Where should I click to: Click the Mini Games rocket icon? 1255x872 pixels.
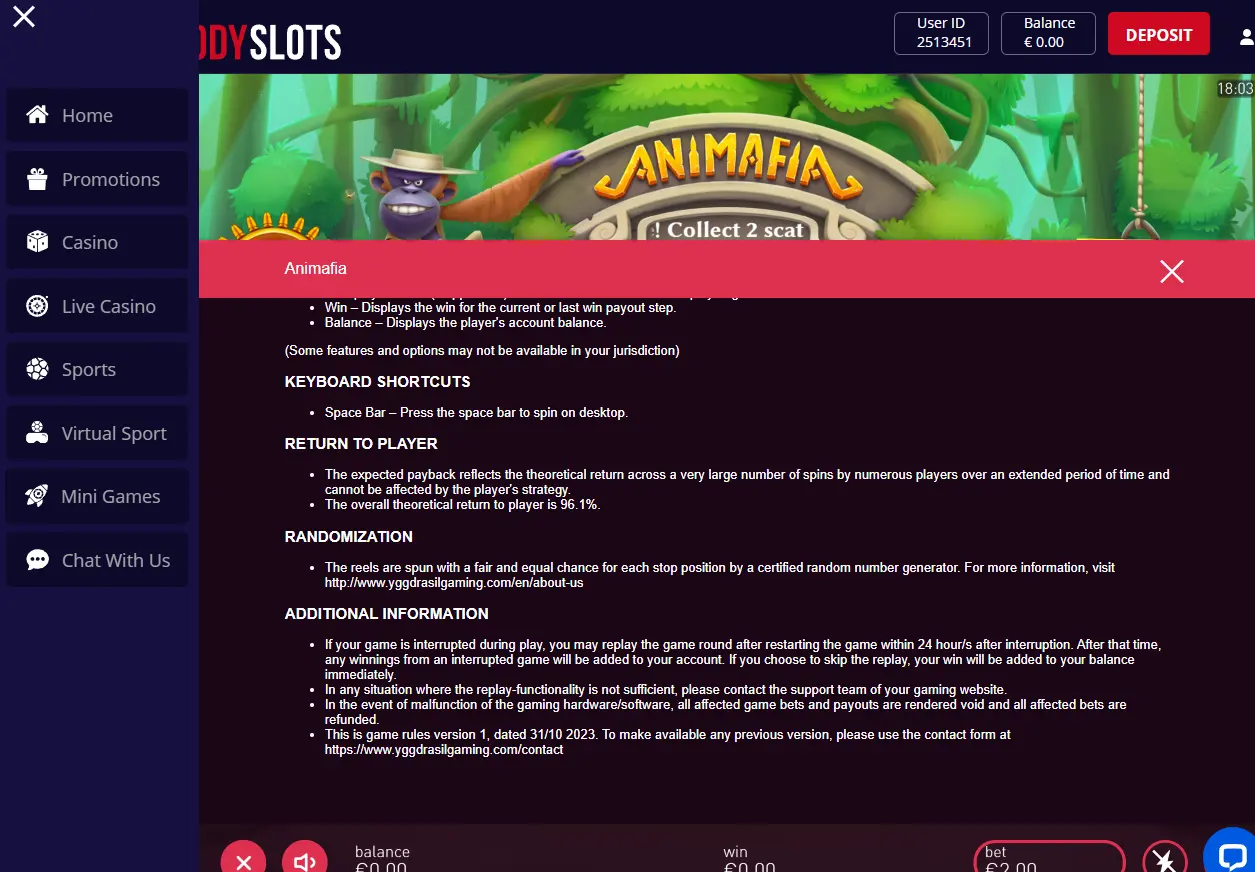point(37,496)
